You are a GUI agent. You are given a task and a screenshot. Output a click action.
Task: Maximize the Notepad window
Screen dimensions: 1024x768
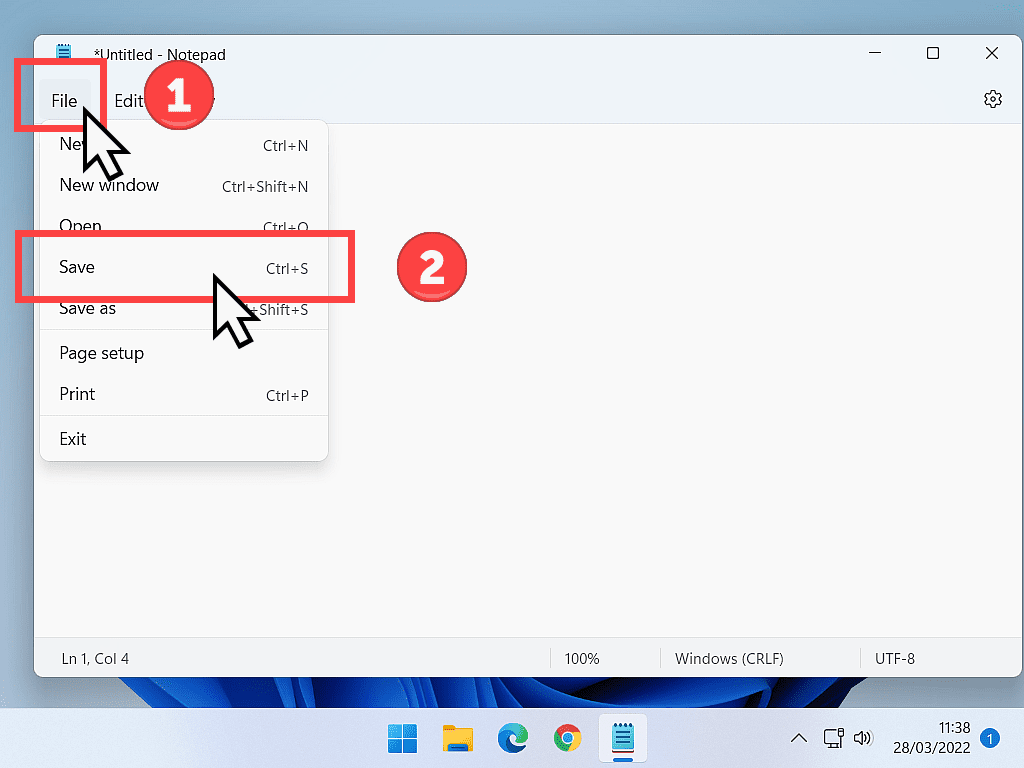(x=933, y=53)
